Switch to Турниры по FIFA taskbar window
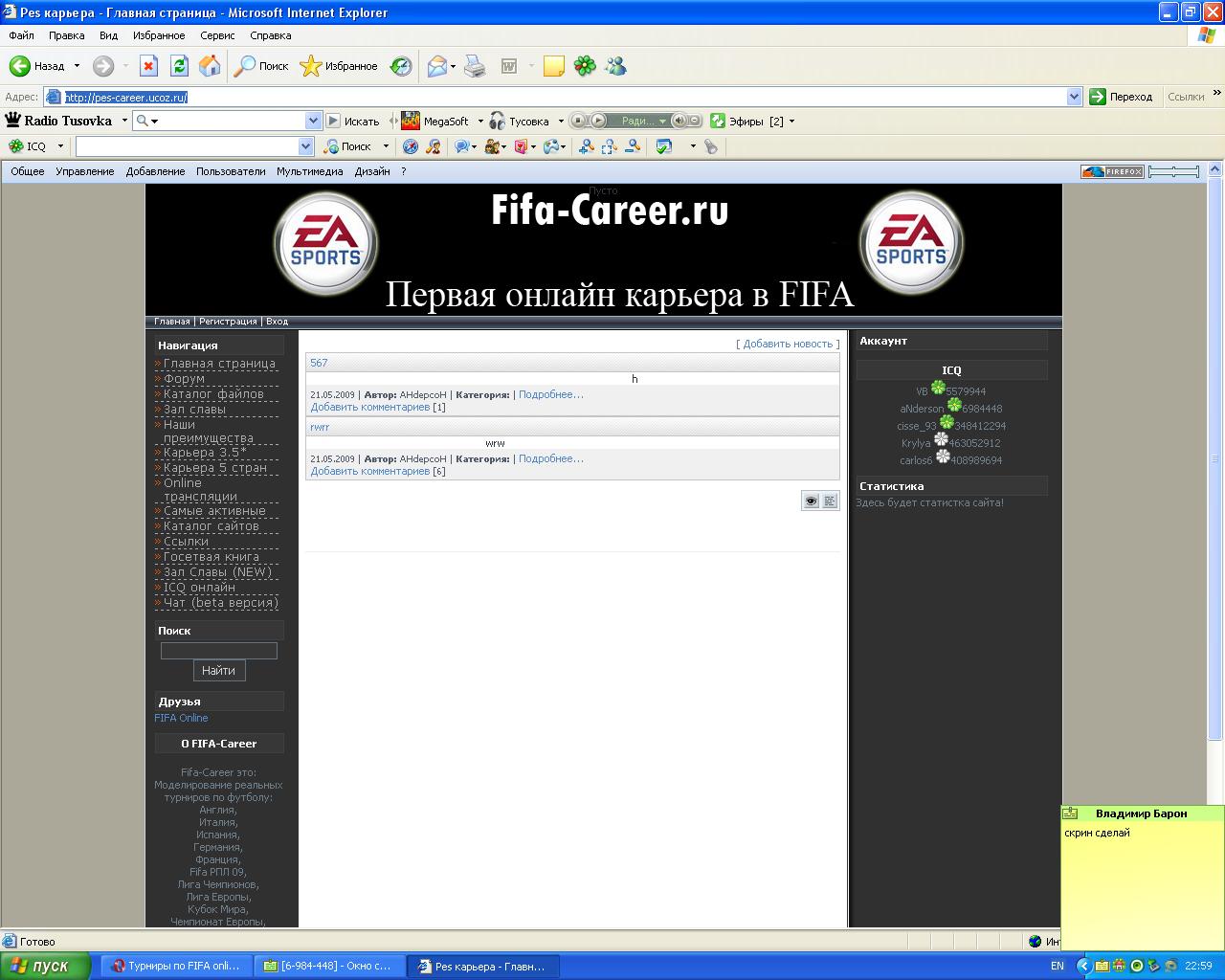The image size is (1225, 980). pyautogui.click(x=177, y=966)
